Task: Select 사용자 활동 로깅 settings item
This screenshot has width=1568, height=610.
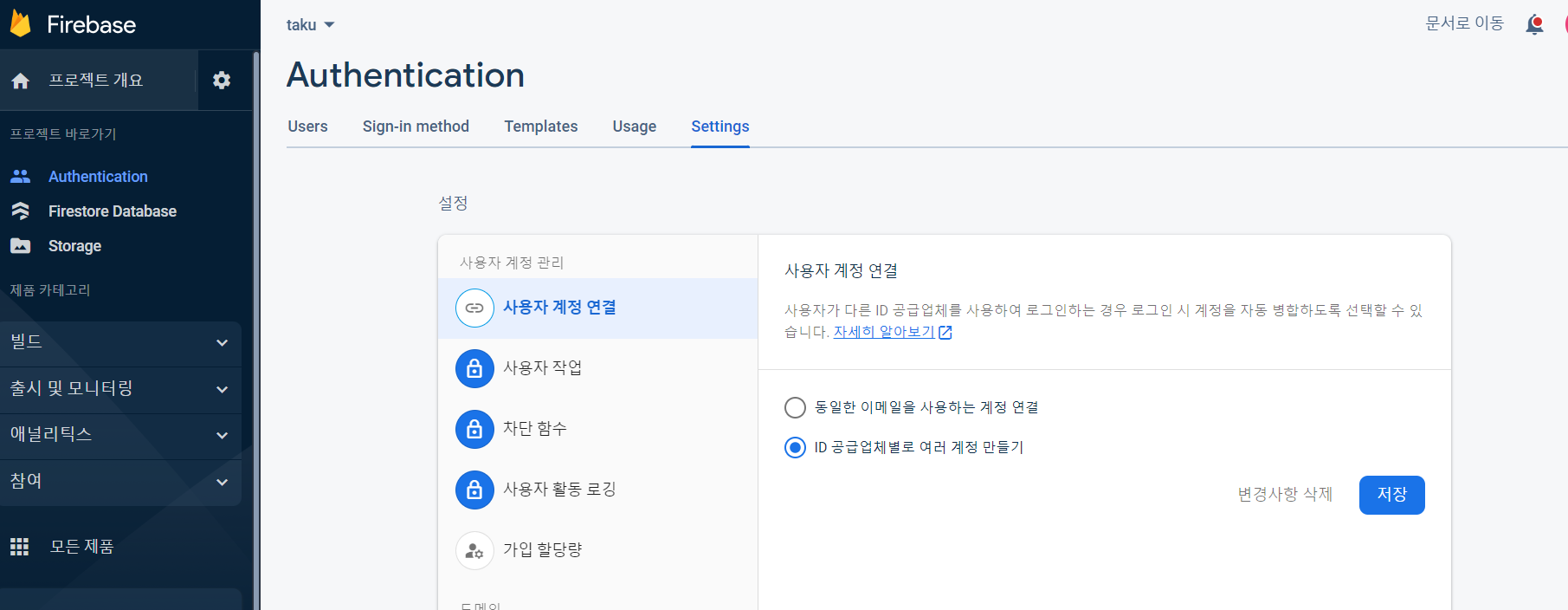Action: (598, 490)
